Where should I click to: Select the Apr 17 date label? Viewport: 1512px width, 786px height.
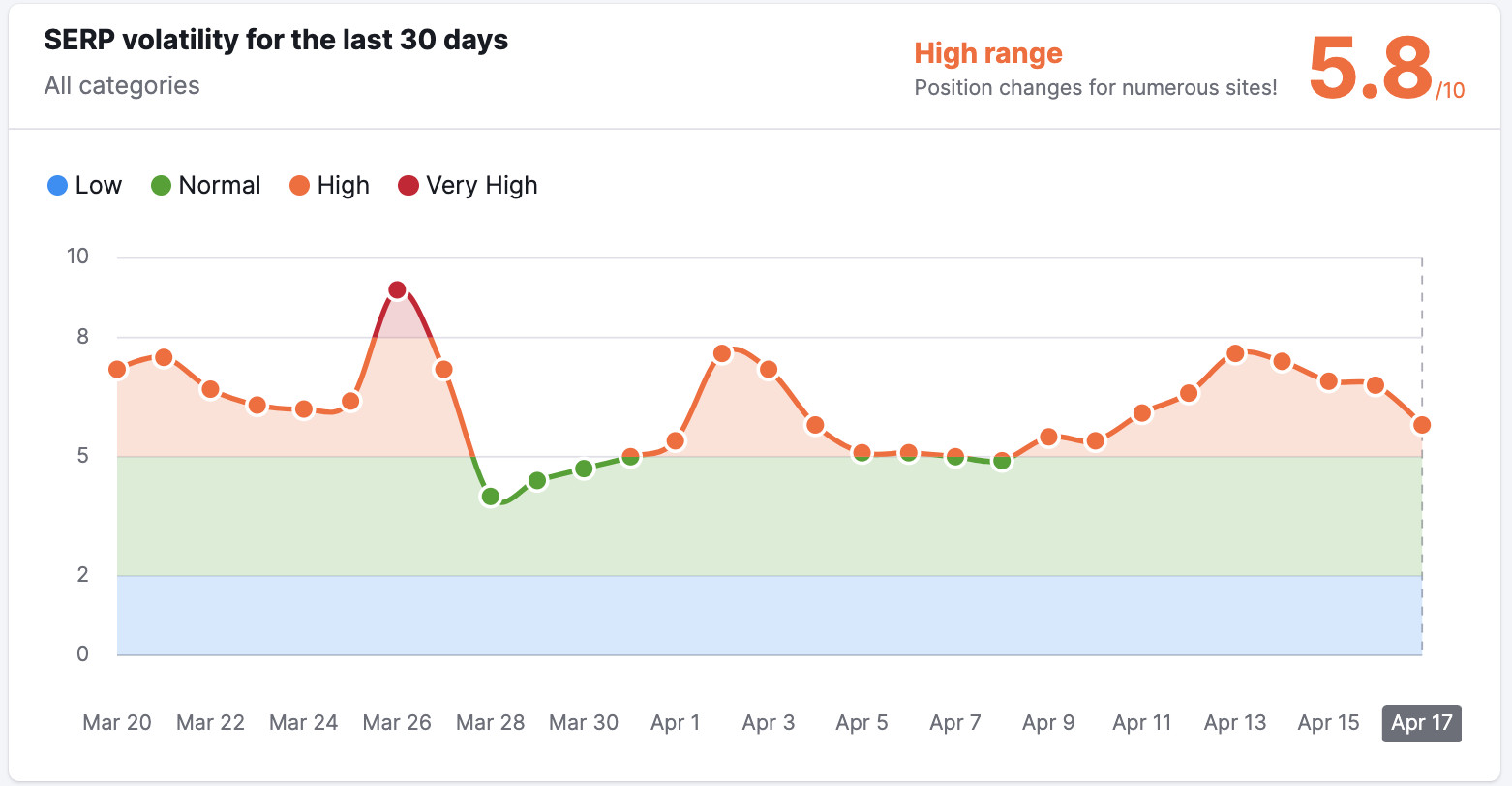coord(1421,723)
